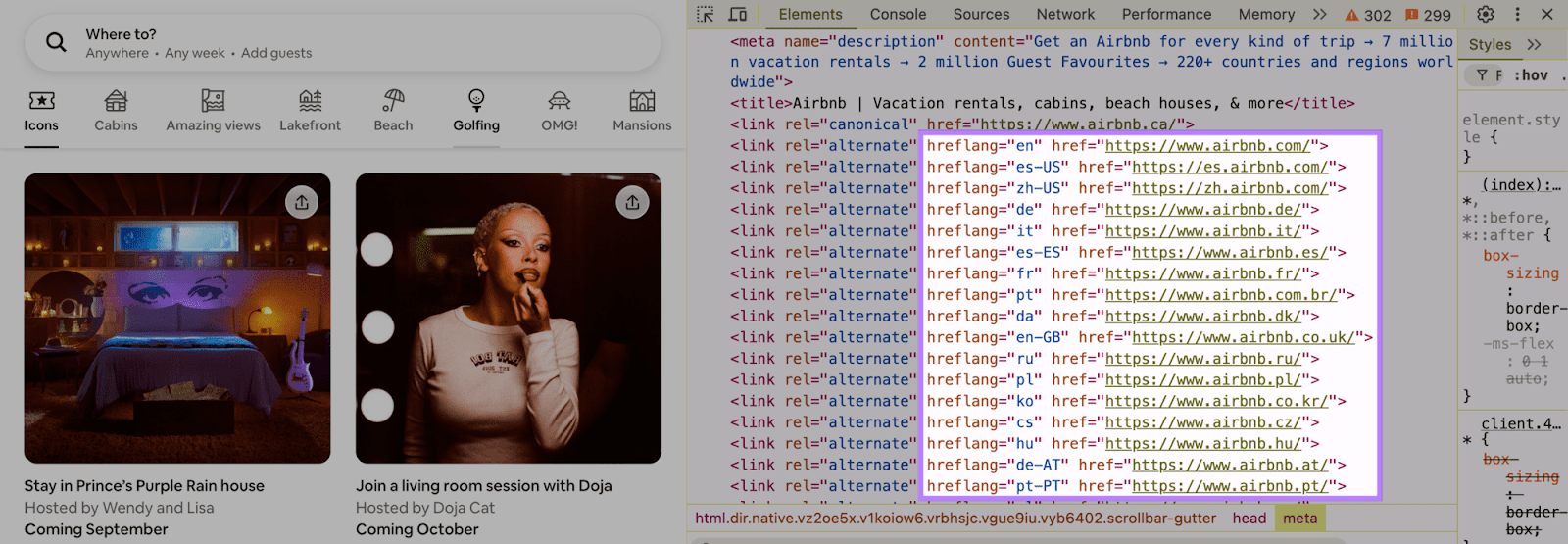Click the Where to? search field
The width and height of the screenshot is (1568, 544).
coord(343,42)
